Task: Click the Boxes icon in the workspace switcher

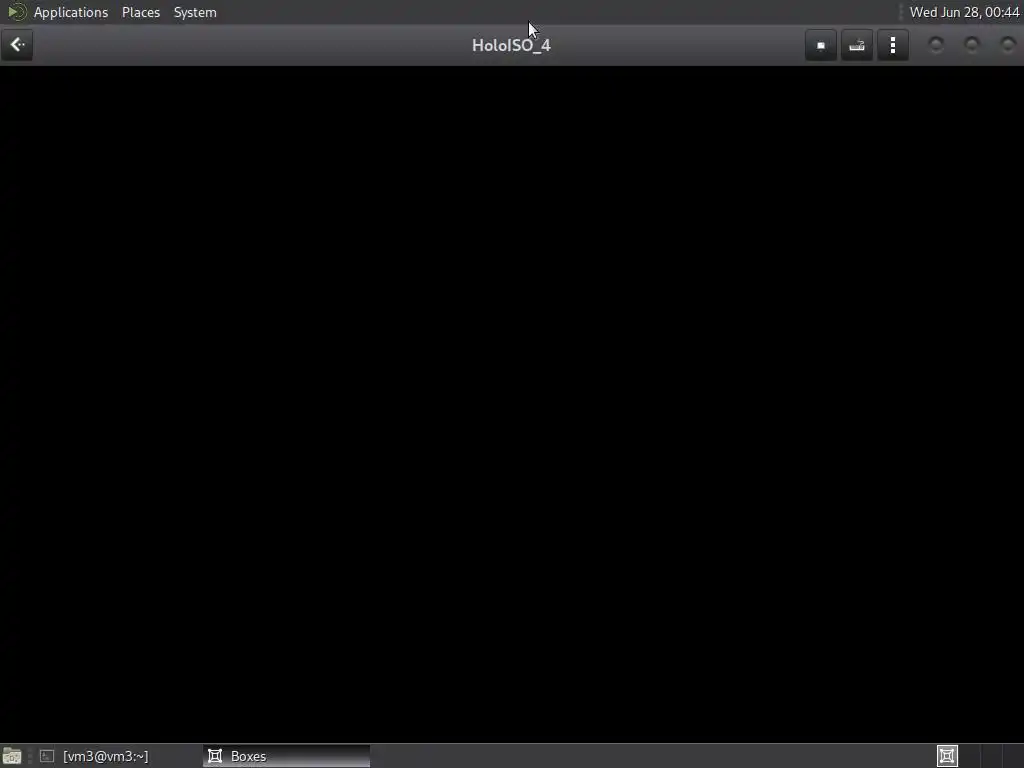Action: click(x=947, y=756)
